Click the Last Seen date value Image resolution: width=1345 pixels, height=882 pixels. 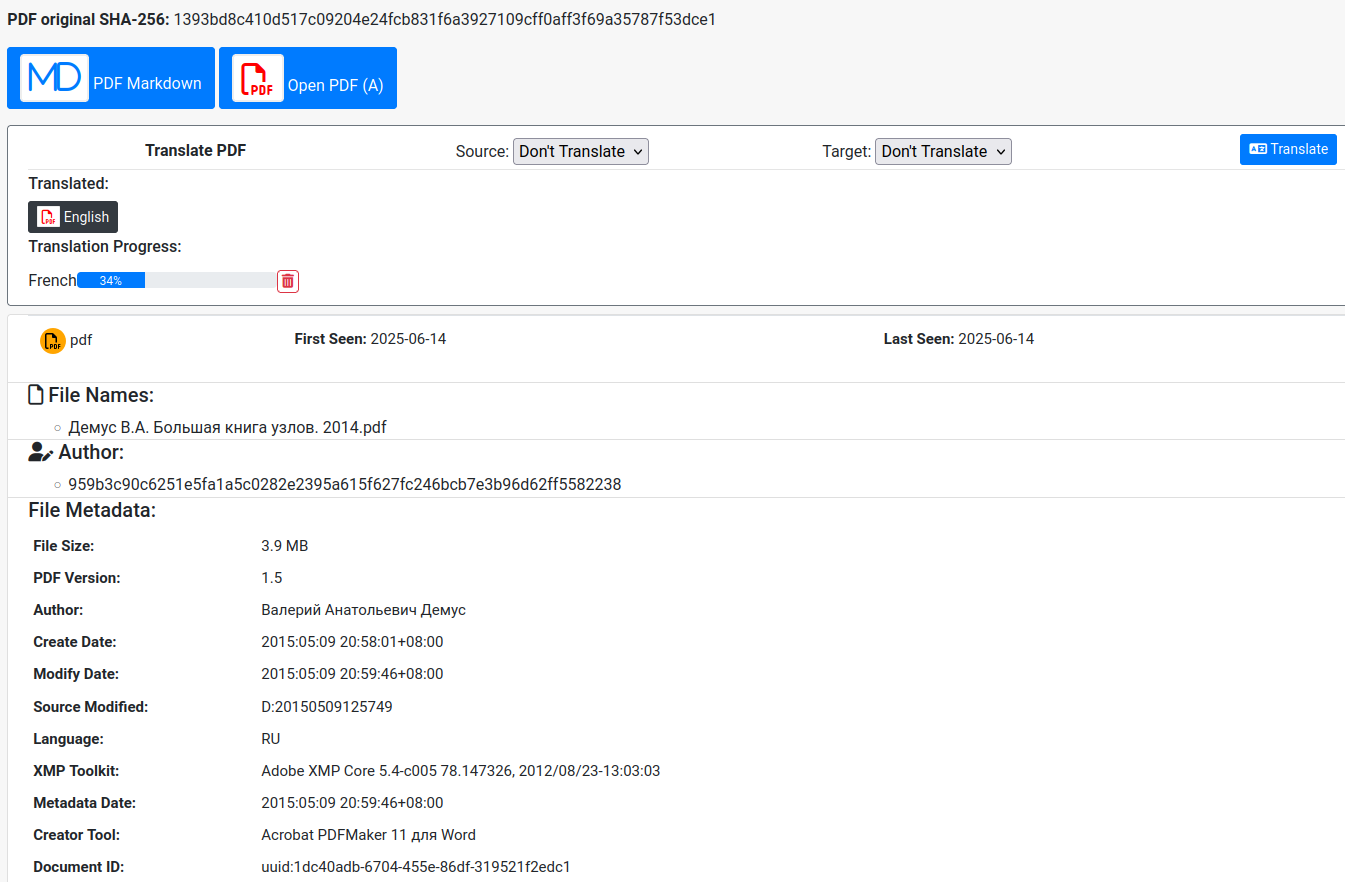click(996, 339)
